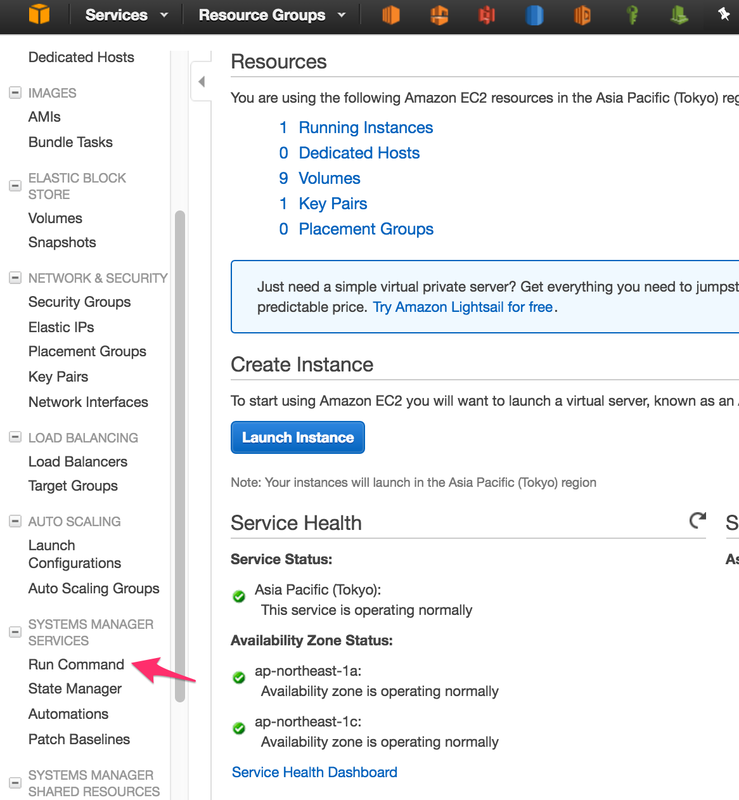This screenshot has height=800, width=739.
Task: Refresh Service Health with circular arrow icon
Action: pos(697,520)
